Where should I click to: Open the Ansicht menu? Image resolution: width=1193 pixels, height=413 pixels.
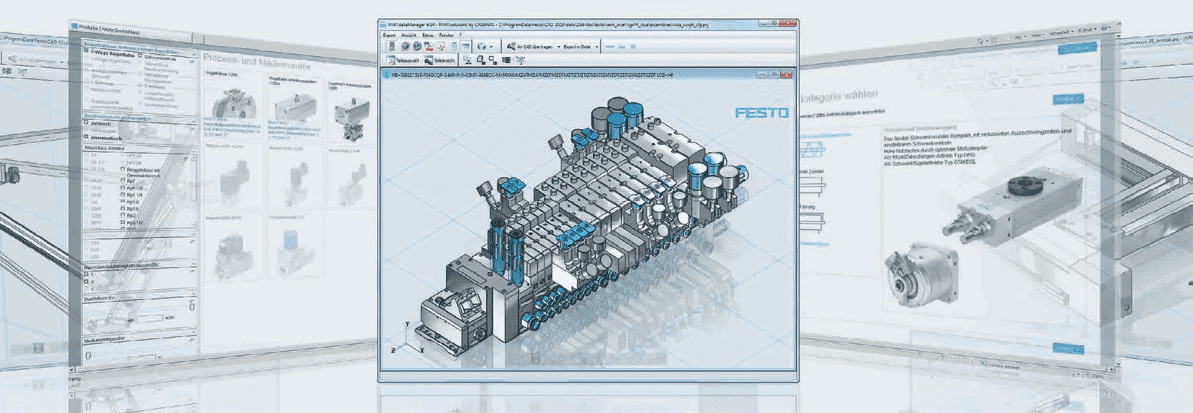tap(409, 35)
